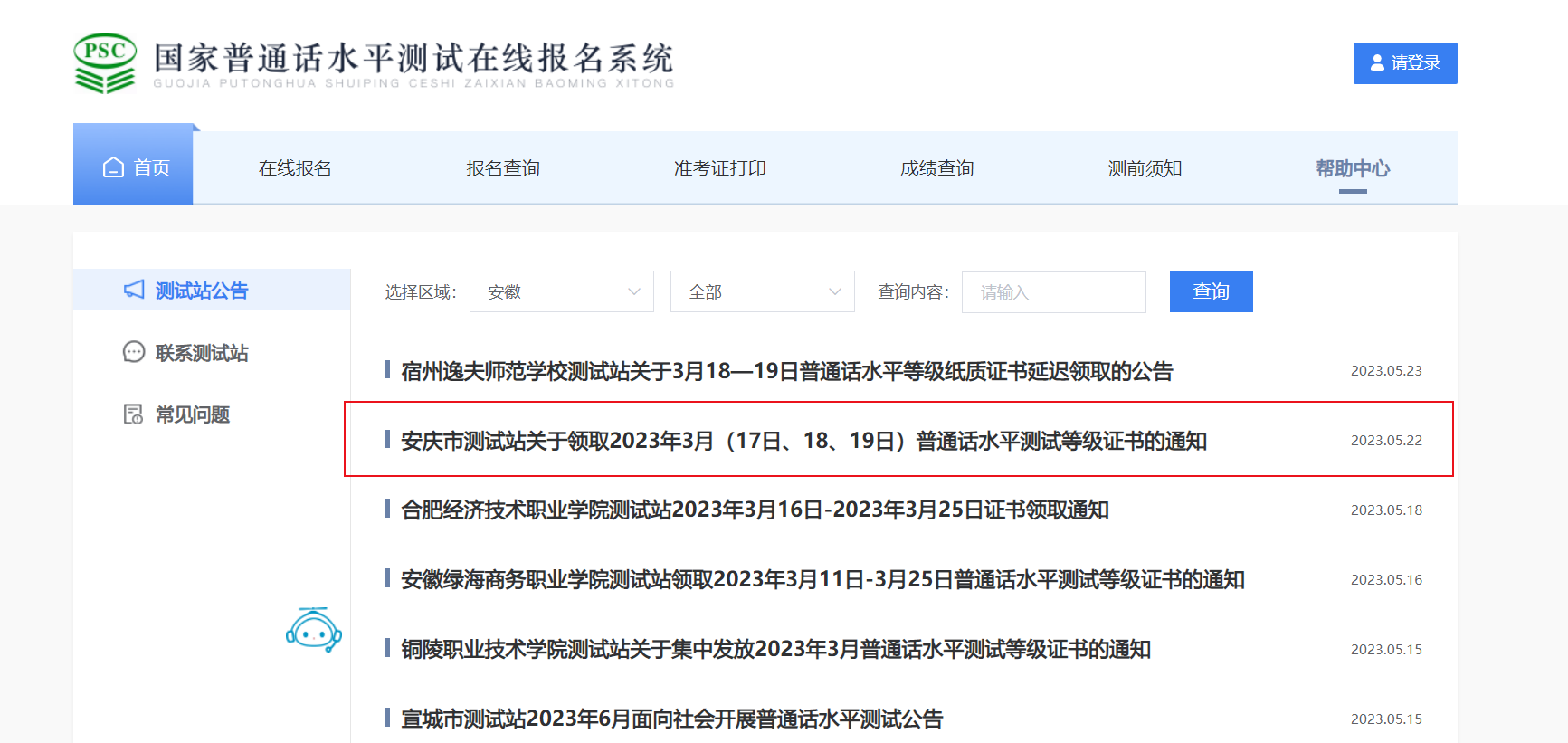Viewport: 1568px width, 743px height.
Task: Click the date 2023.05.22
Action: (1386, 441)
